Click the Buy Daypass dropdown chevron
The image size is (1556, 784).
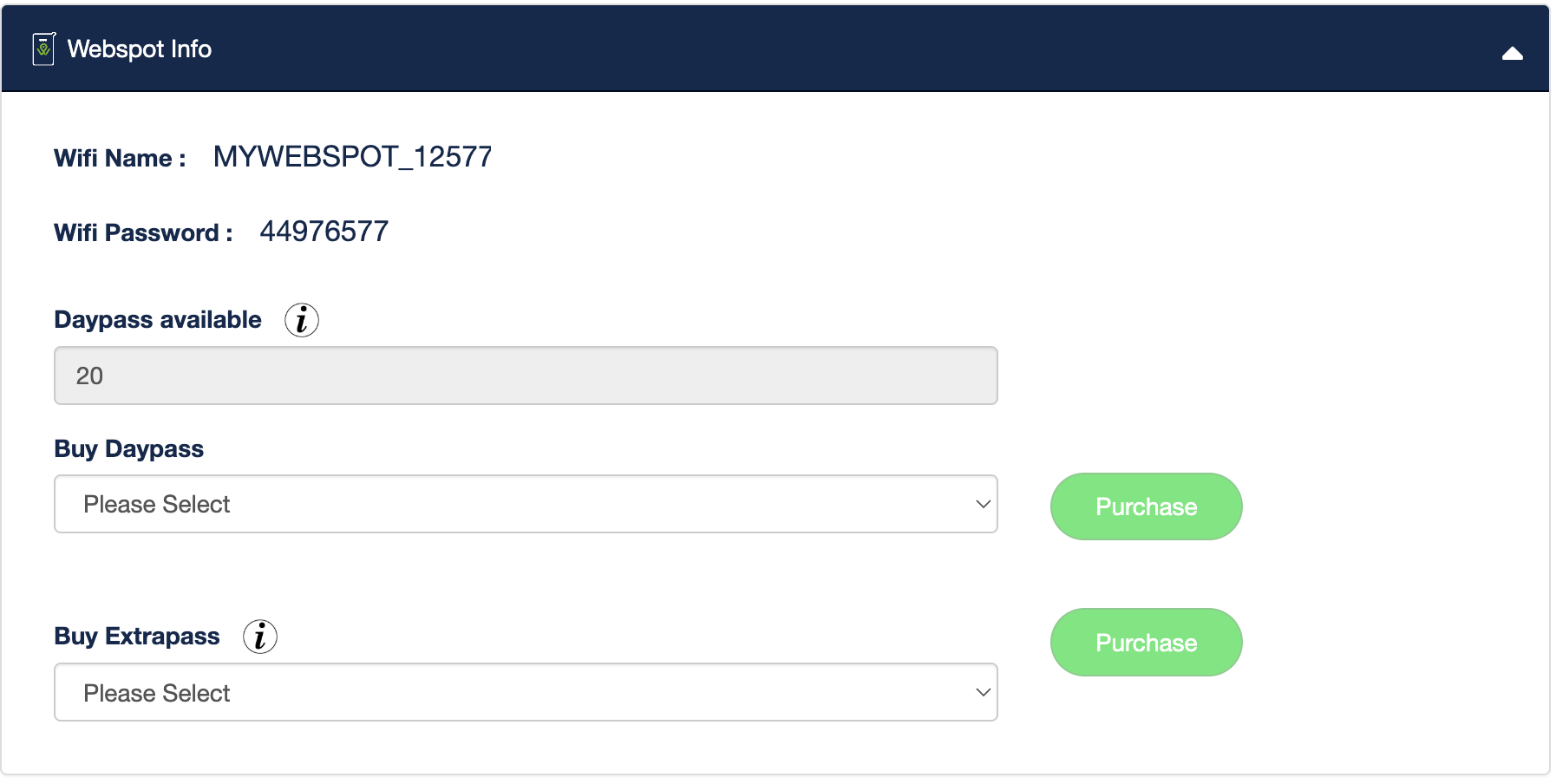click(983, 504)
